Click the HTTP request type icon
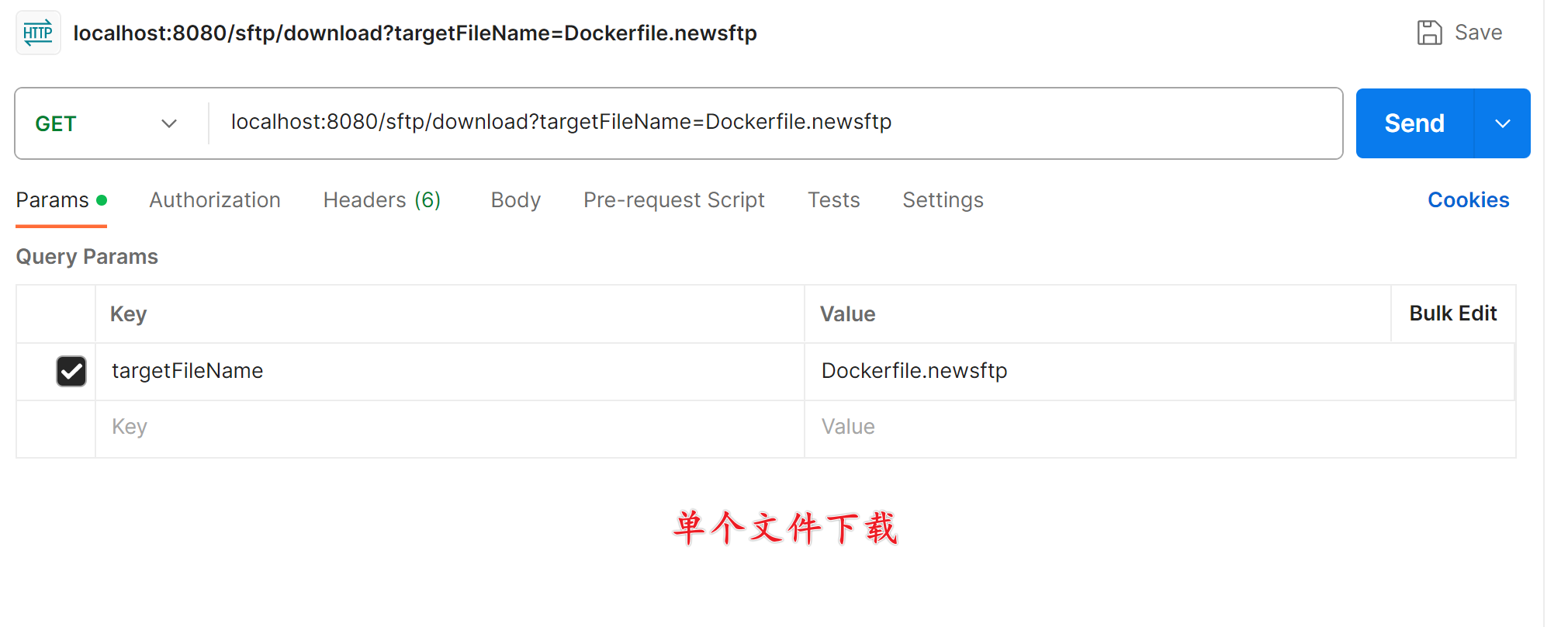 point(38,33)
